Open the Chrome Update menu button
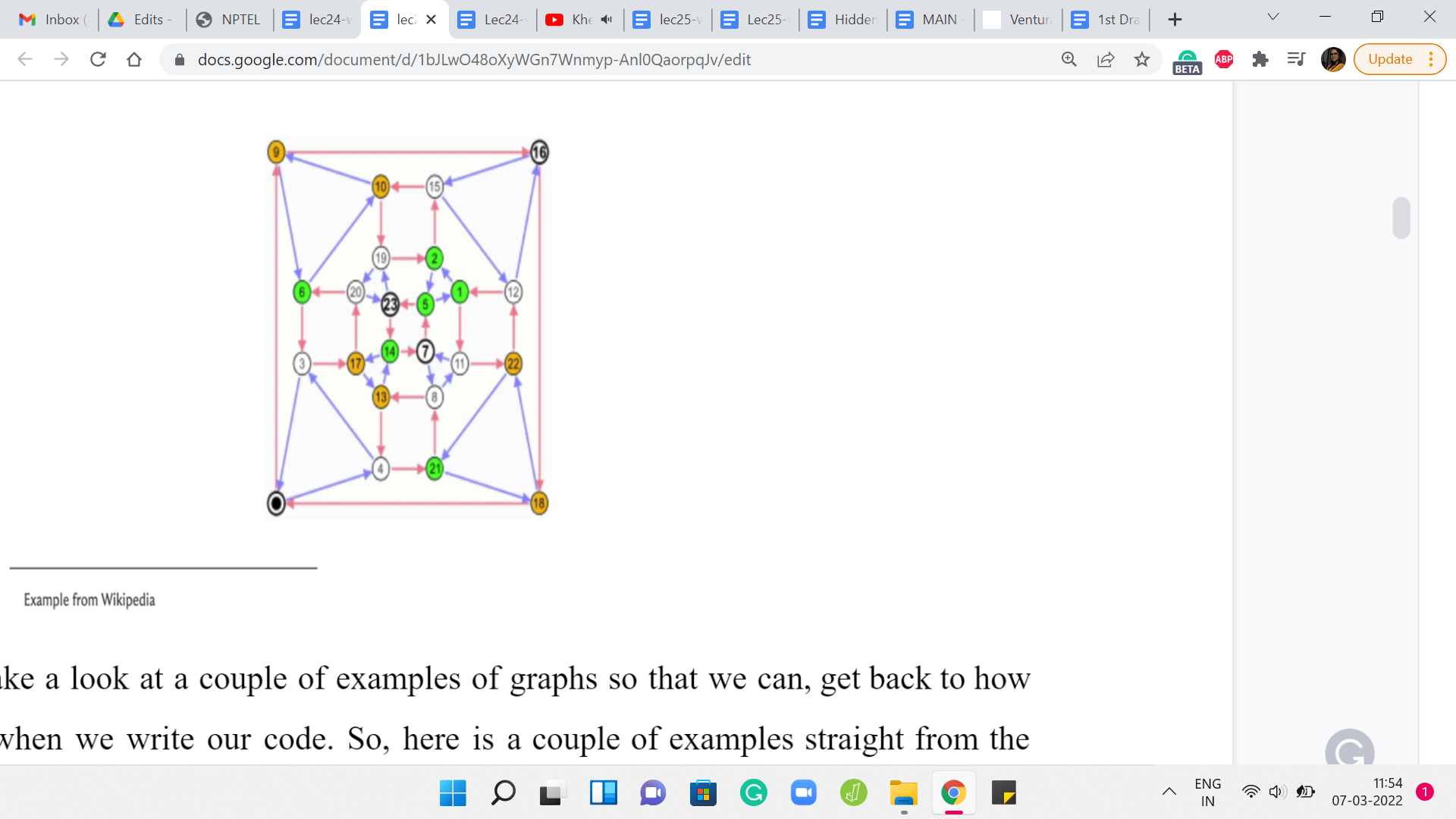The width and height of the screenshot is (1456, 819). click(x=1399, y=59)
